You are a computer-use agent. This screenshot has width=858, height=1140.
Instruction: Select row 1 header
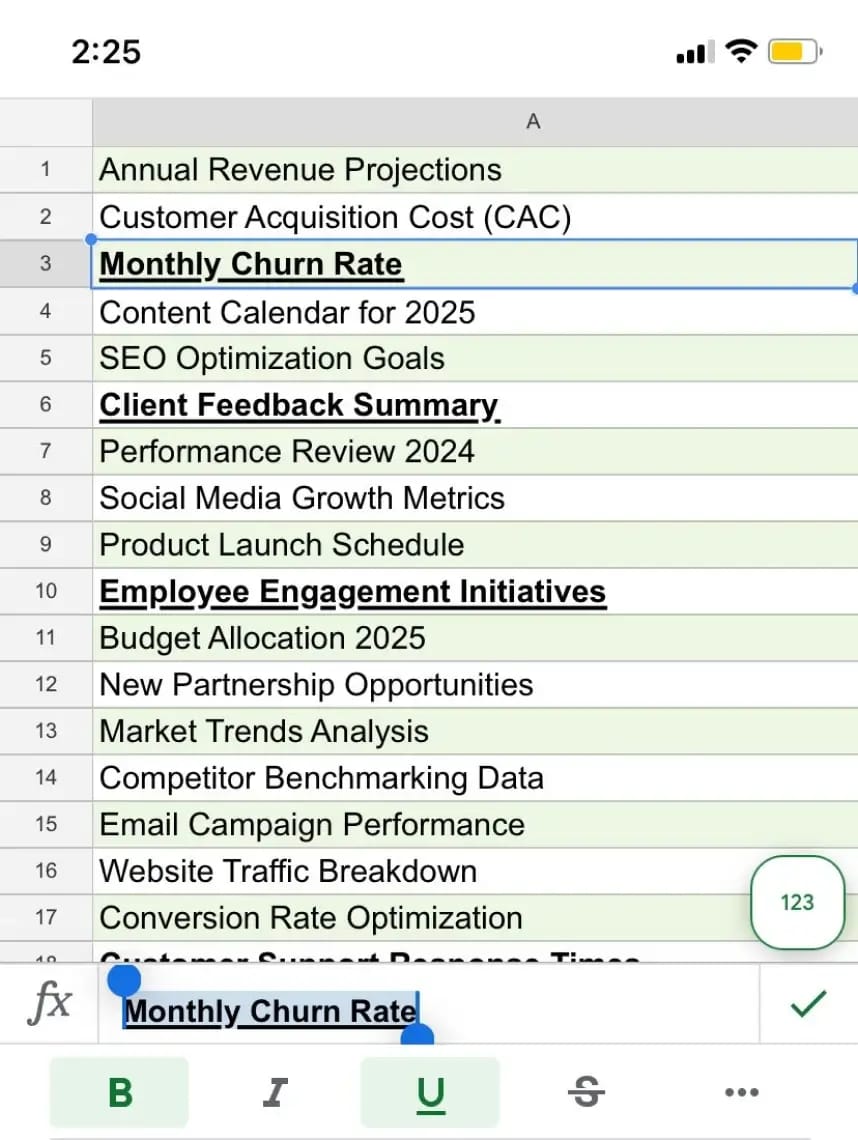tap(45, 170)
